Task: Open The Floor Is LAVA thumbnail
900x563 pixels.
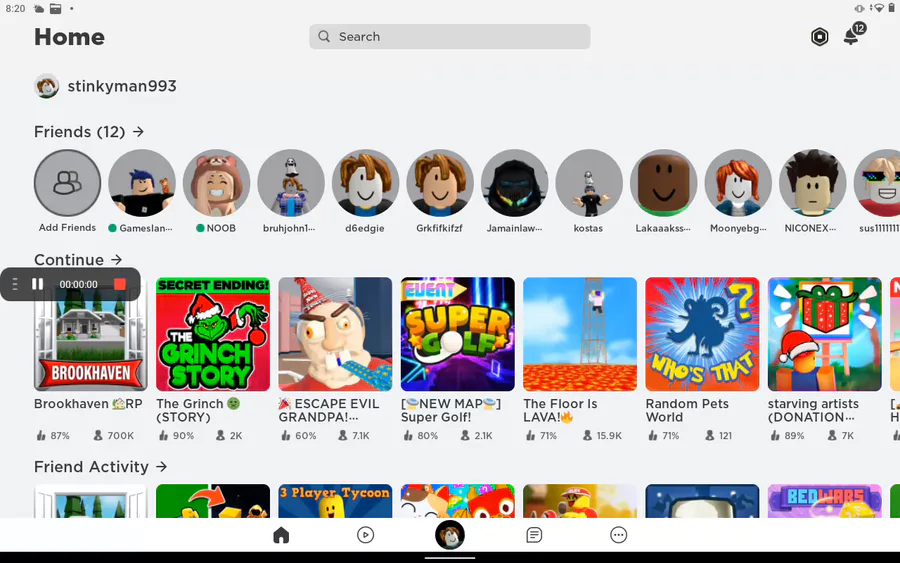Action: click(580, 334)
